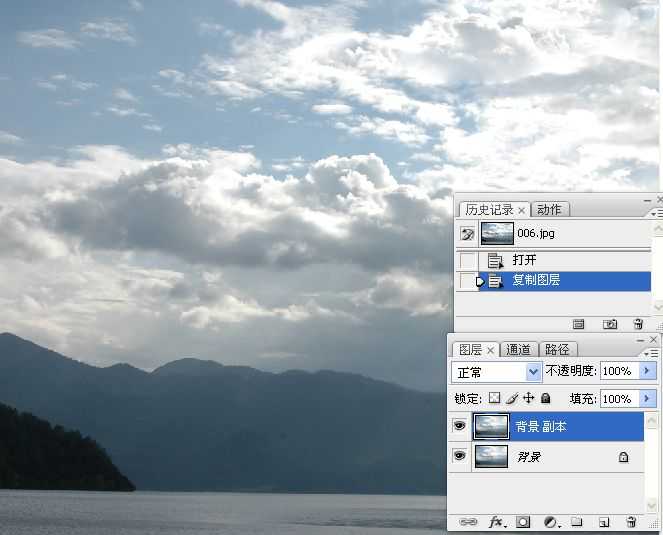663x535 pixels.
Task: Create a new layer group with the folder icon
Action: [x=576, y=522]
